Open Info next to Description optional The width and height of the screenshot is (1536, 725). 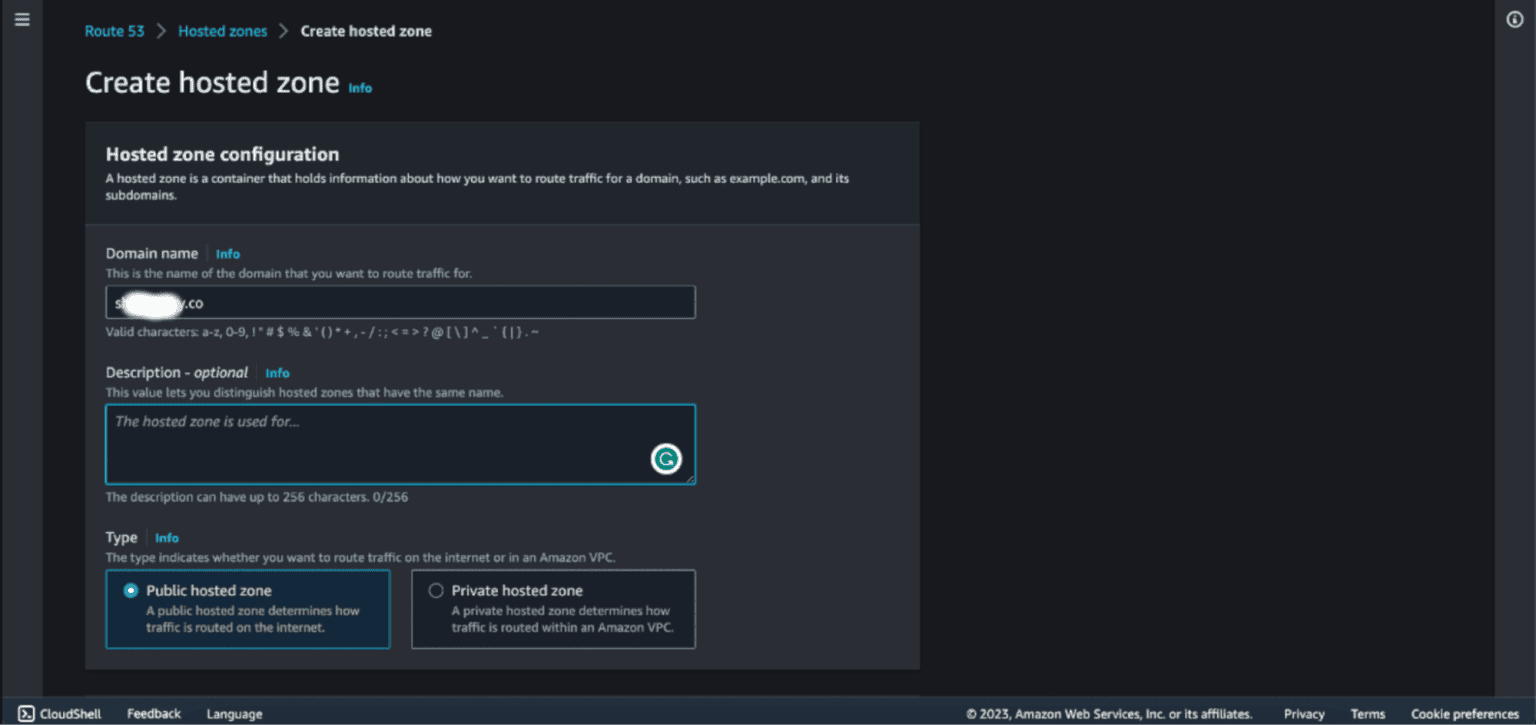click(277, 372)
